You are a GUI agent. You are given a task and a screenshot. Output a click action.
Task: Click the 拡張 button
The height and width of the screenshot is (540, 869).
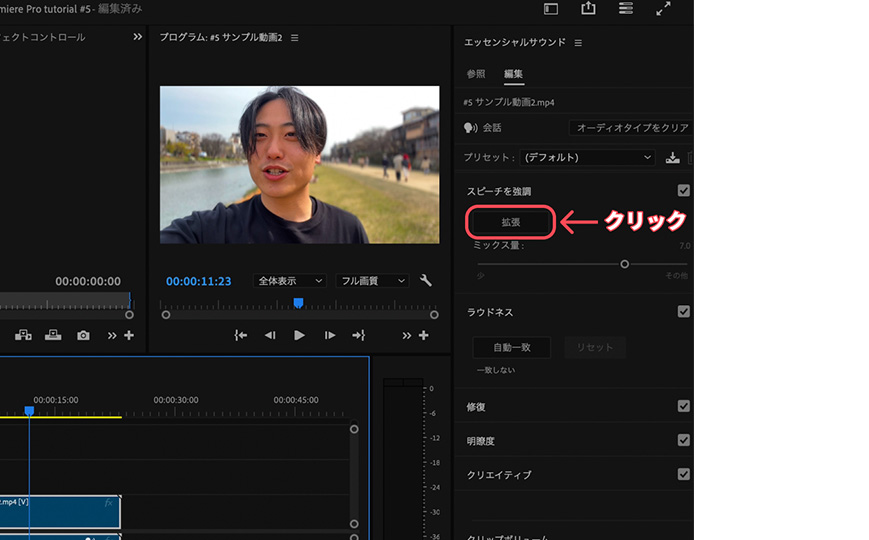510,222
